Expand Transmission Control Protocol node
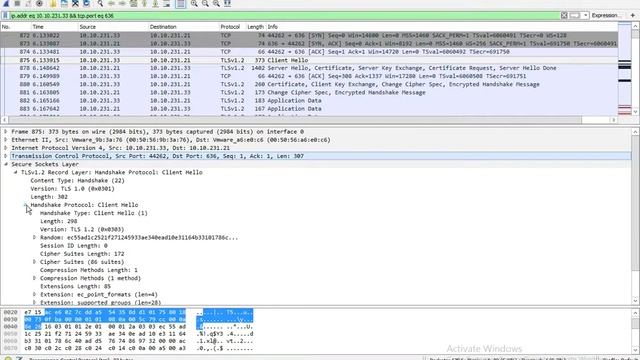Screen dimensions: 640x360 click(x=6, y=156)
